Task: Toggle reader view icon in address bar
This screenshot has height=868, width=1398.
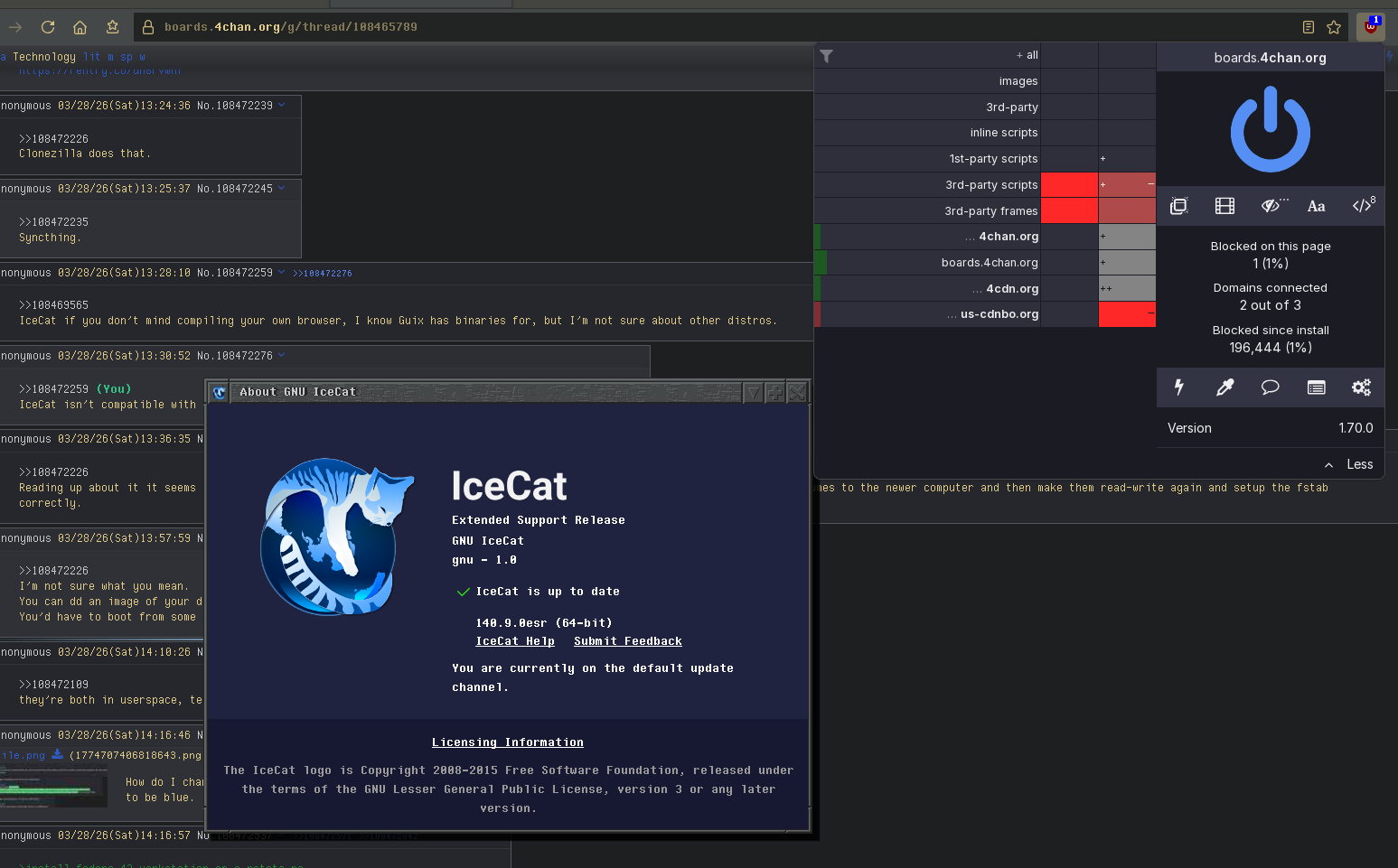Action: click(x=1308, y=27)
